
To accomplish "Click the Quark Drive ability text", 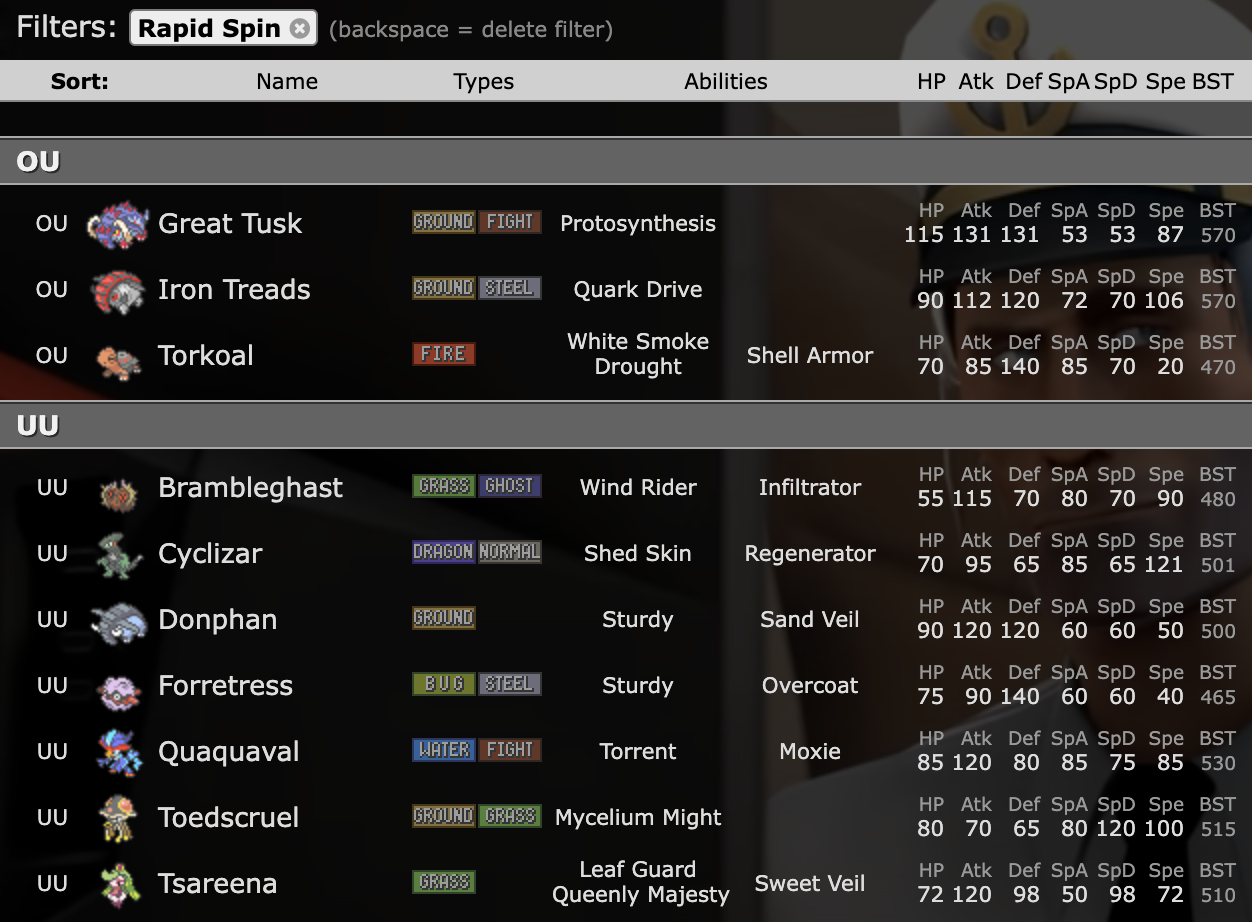I will tap(638, 290).
